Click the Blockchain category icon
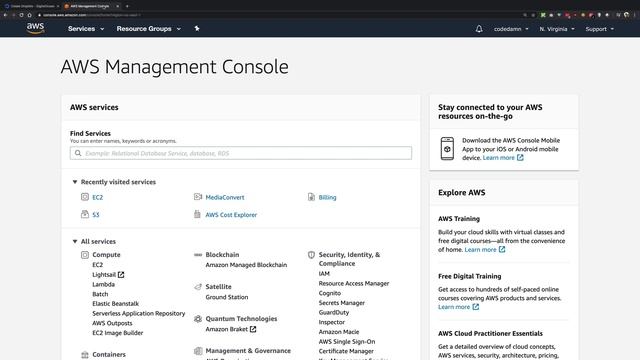640x360 pixels. 198,255
